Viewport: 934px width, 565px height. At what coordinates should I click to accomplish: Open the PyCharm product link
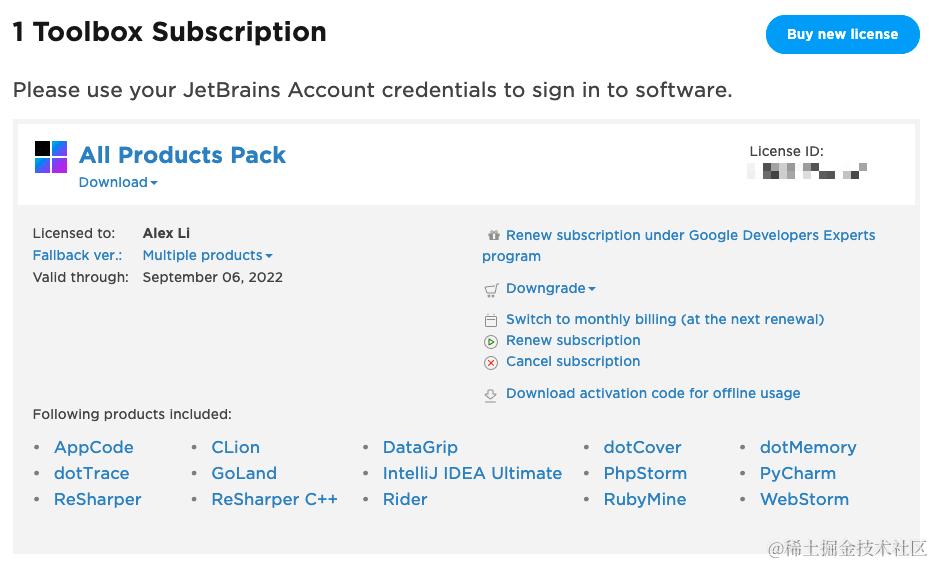click(x=798, y=473)
